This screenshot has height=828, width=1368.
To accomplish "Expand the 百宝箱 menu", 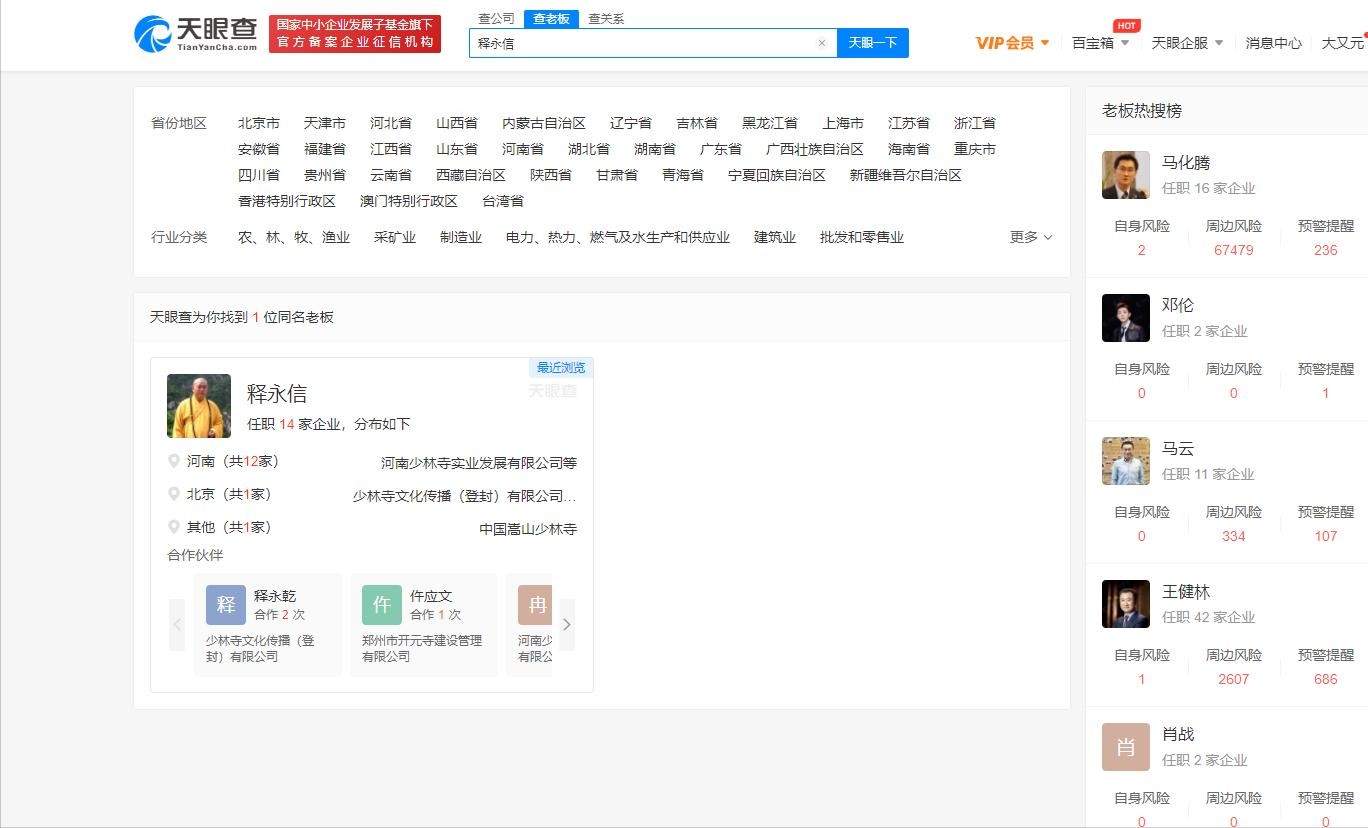I will click(1100, 43).
